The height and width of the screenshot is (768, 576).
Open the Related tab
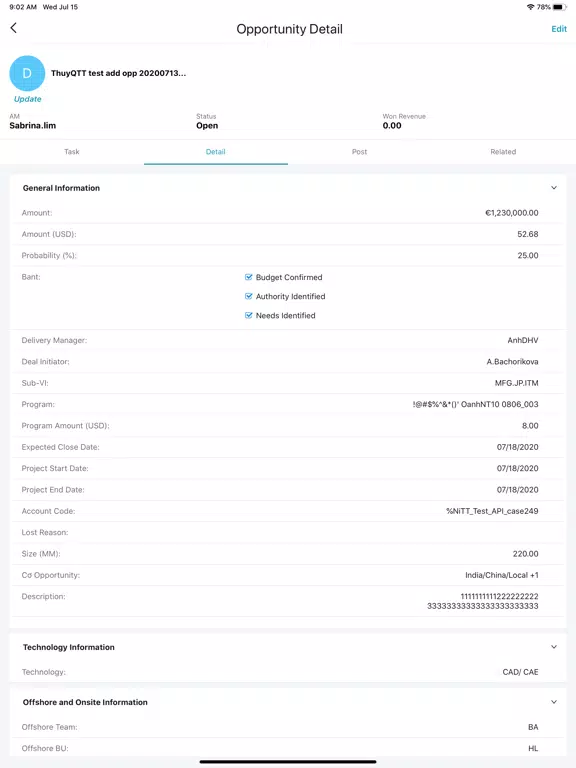pyautogui.click(x=504, y=152)
